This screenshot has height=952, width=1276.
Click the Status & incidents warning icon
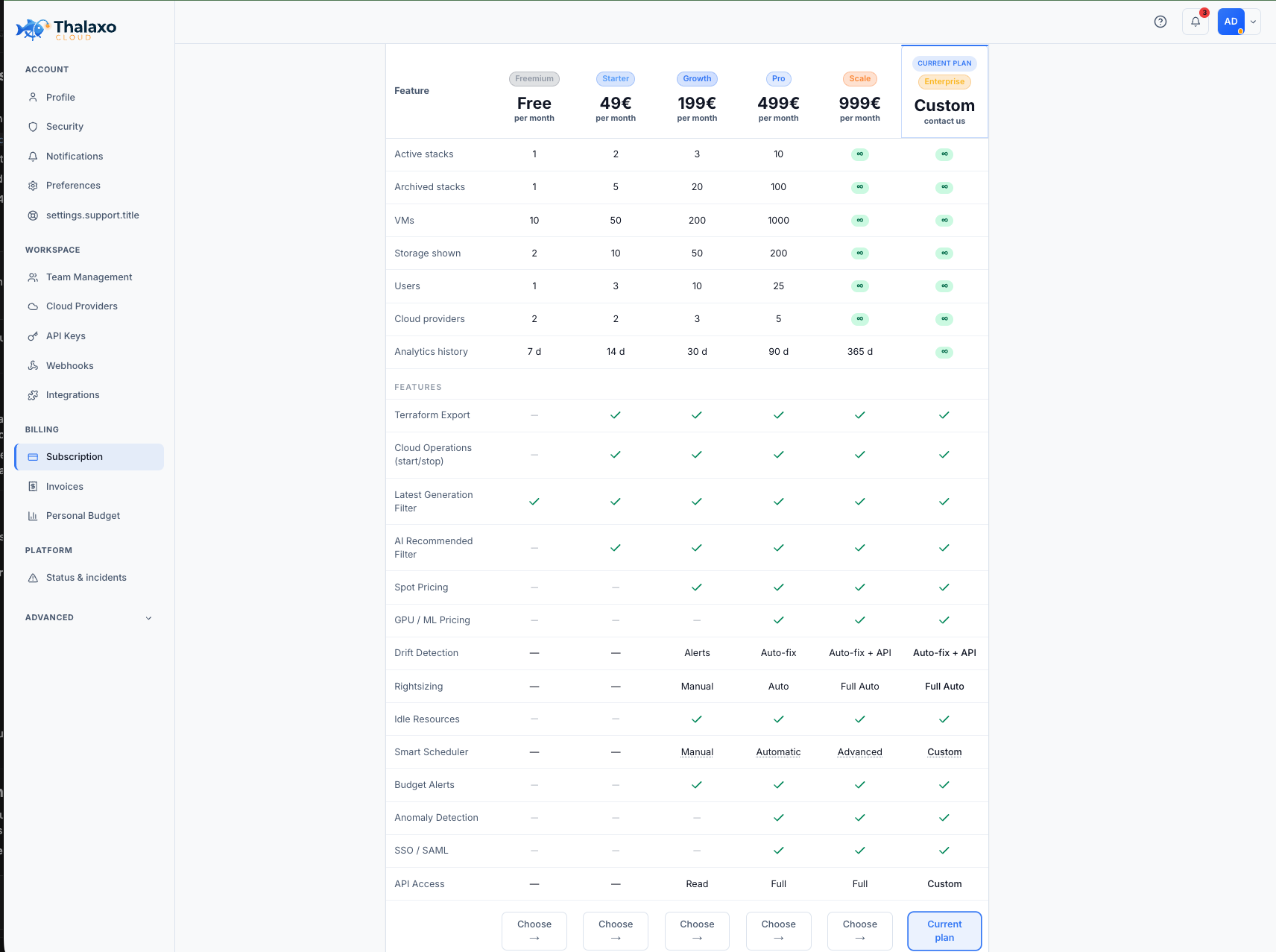[33, 578]
